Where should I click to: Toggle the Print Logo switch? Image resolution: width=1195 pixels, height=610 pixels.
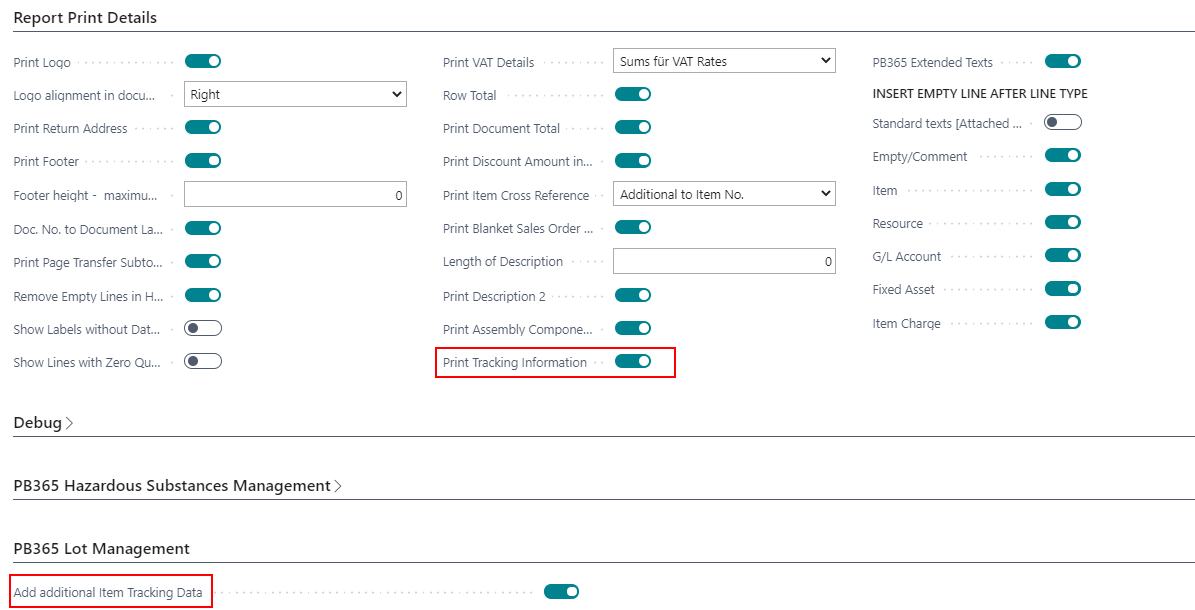click(203, 61)
